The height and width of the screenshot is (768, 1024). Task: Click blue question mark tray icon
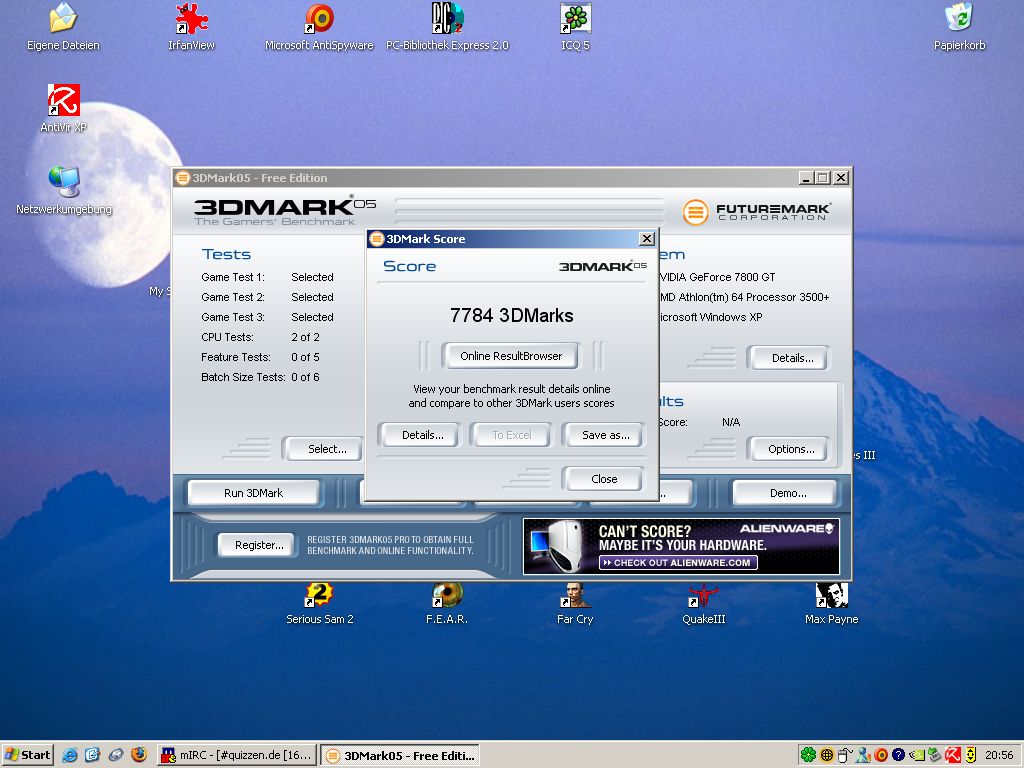[x=898, y=756]
